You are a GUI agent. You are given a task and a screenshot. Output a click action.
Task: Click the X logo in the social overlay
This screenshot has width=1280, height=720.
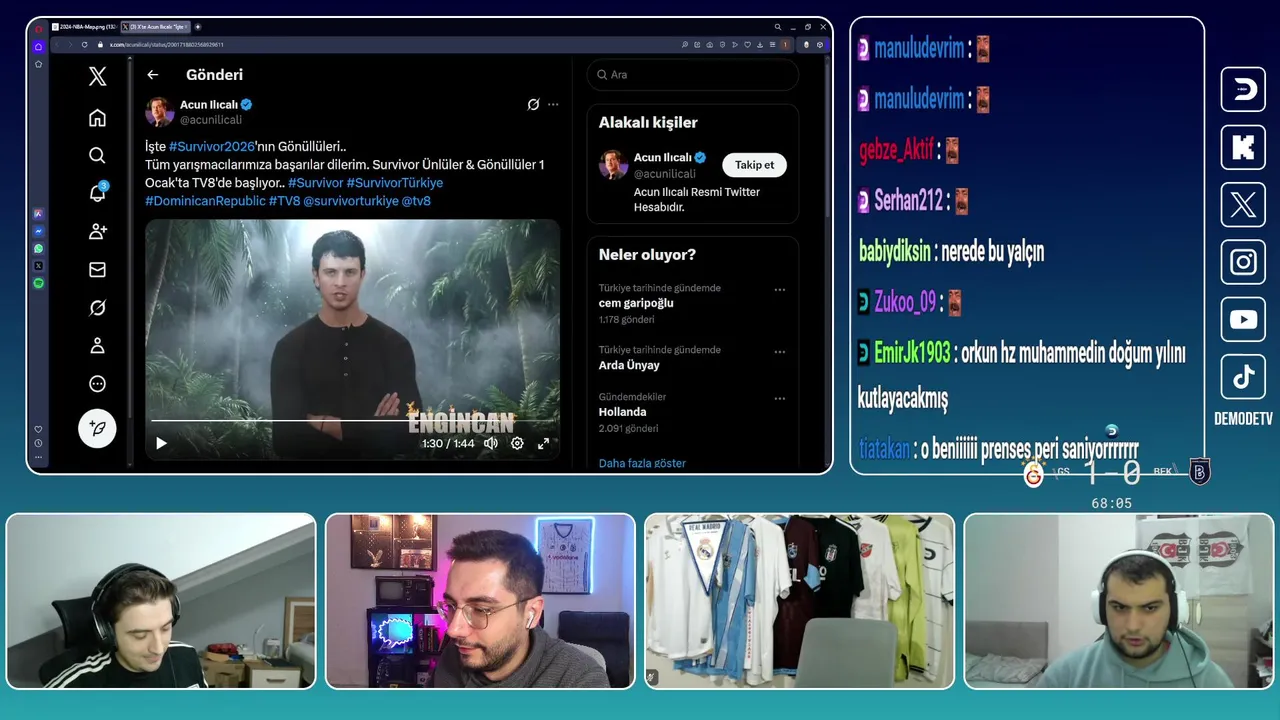(x=1243, y=205)
